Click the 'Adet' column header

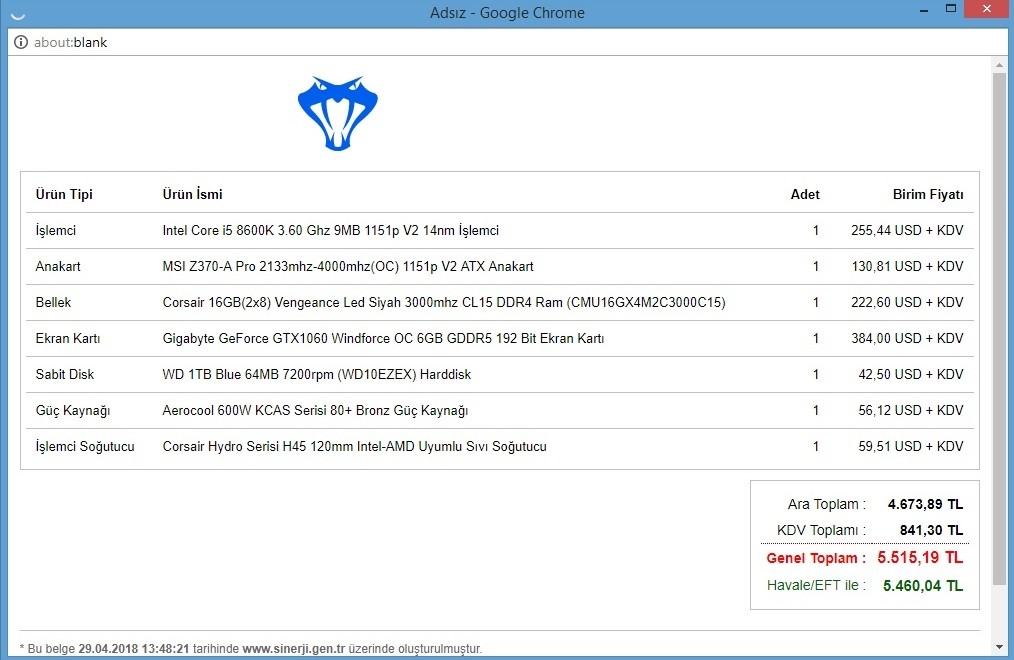(804, 195)
